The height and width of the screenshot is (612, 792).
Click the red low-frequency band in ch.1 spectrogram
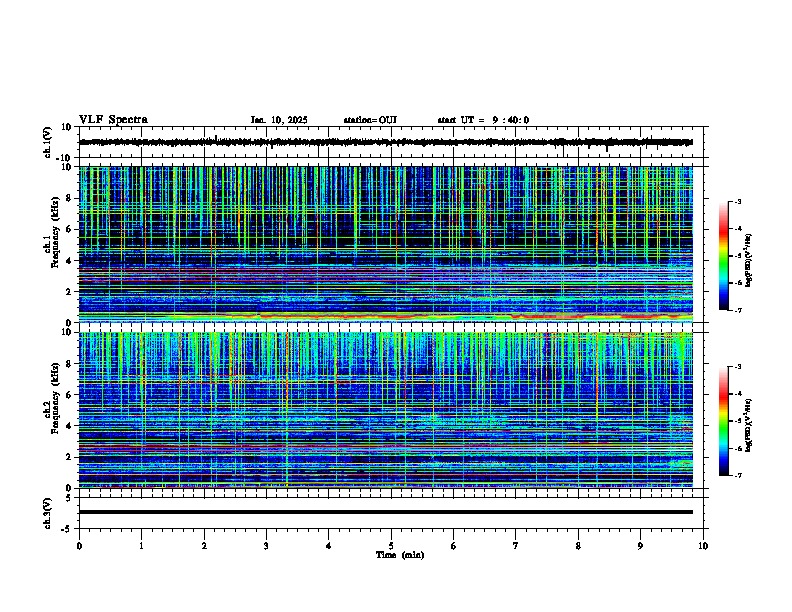(386, 317)
